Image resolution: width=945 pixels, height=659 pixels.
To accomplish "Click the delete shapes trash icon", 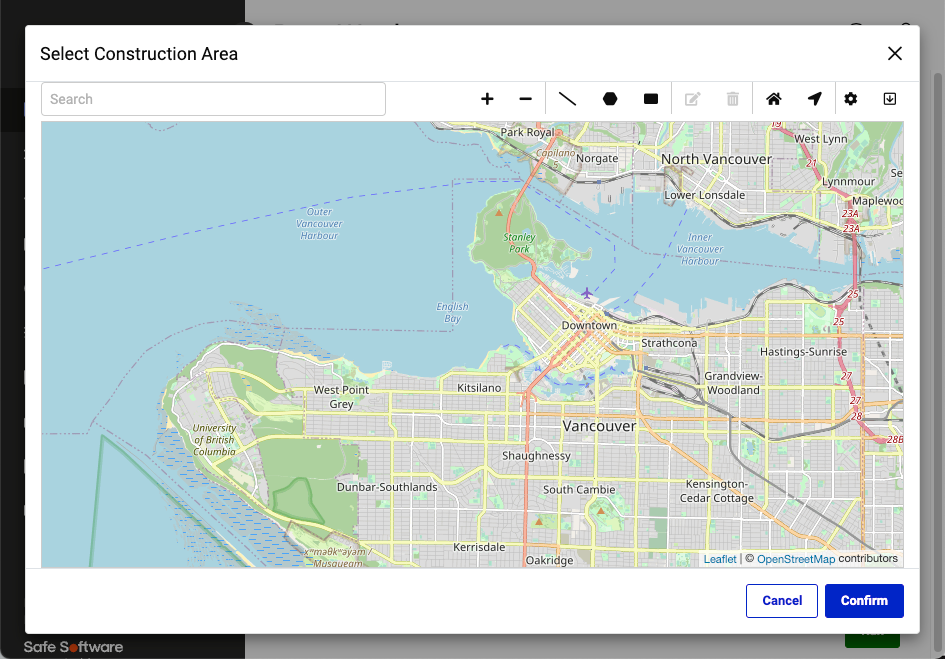I will click(x=733, y=99).
